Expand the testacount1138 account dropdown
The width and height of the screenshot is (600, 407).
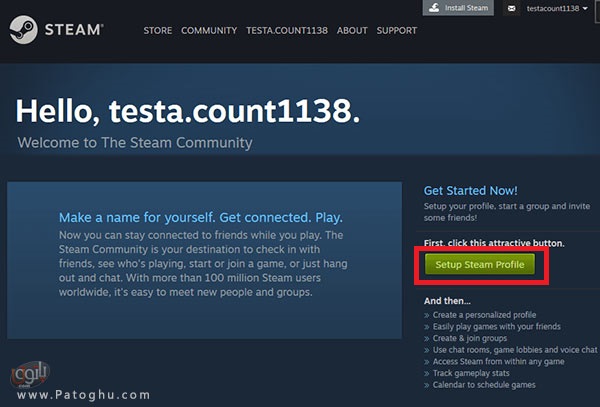pos(557,8)
